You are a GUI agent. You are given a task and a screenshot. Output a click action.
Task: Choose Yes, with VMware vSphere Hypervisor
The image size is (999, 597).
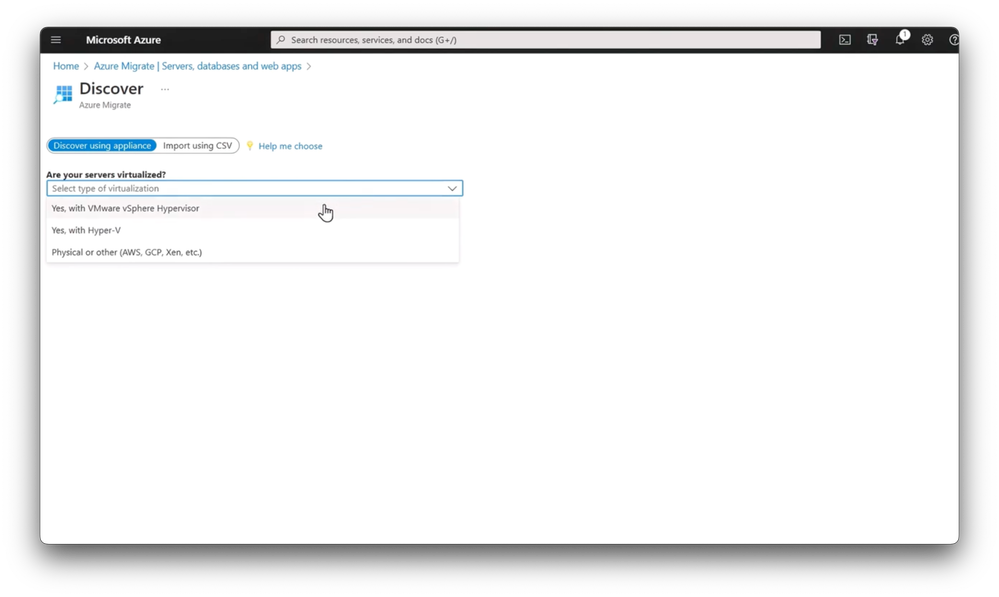pos(252,208)
